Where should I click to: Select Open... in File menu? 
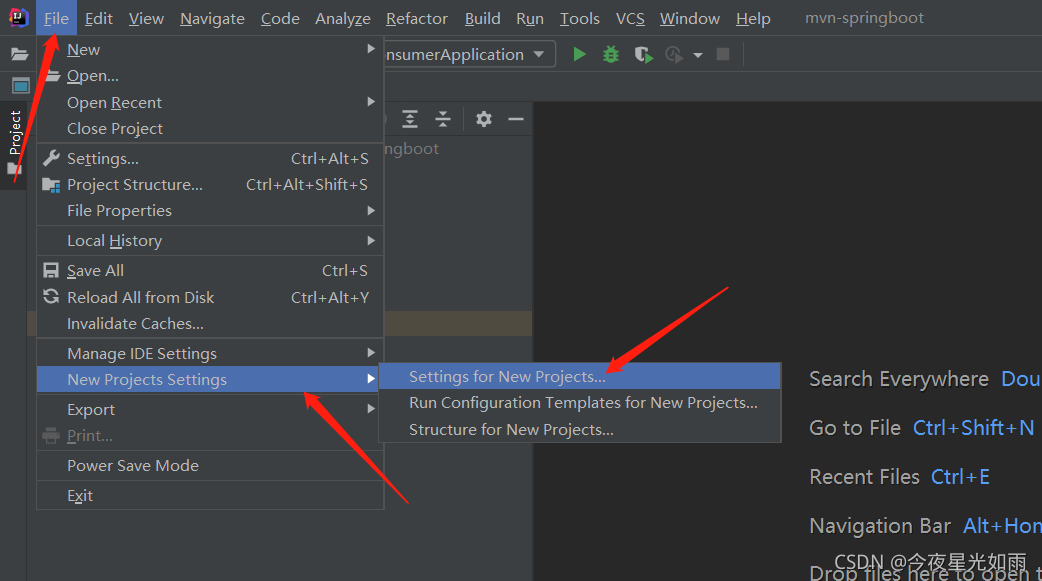tap(210, 76)
